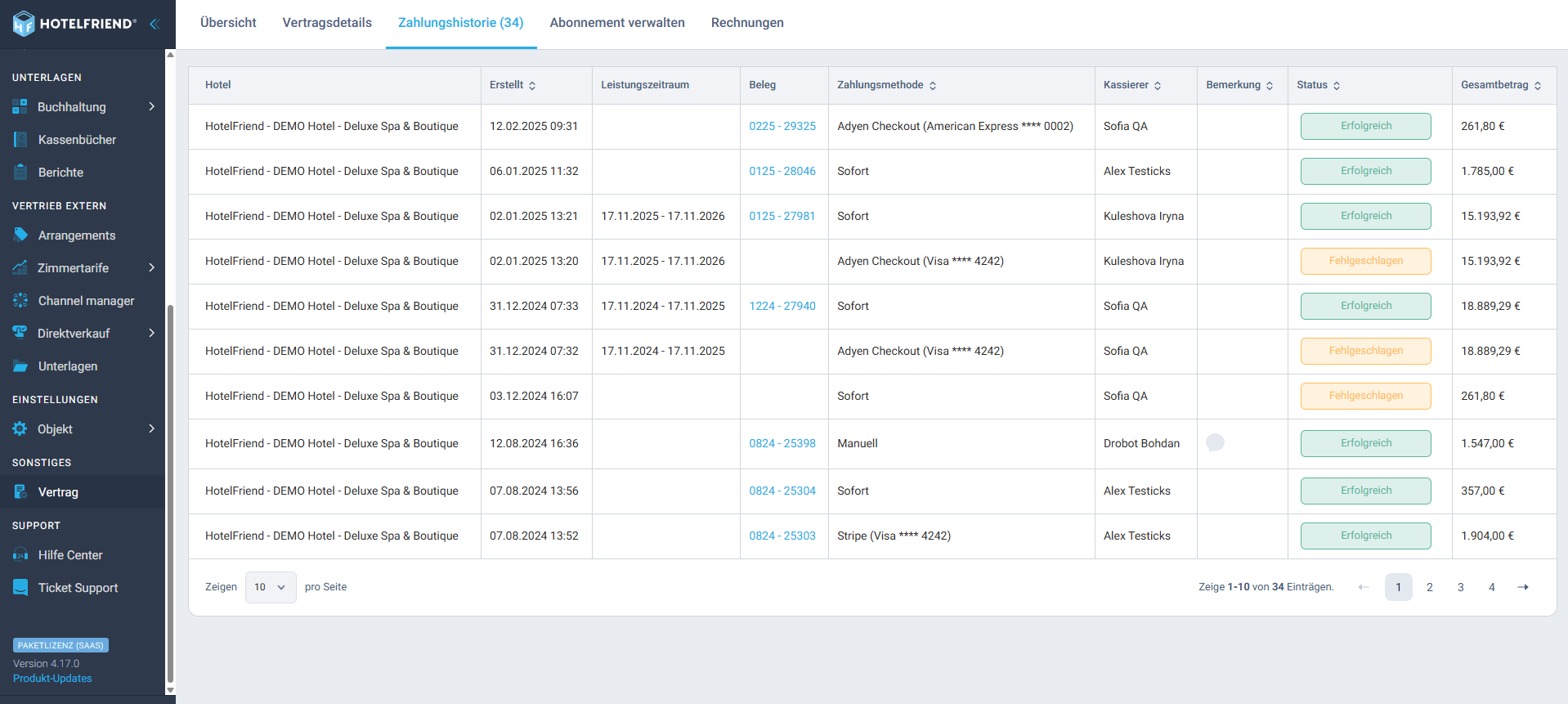Click the Hilfe Center headset icon

pyautogui.click(x=20, y=555)
